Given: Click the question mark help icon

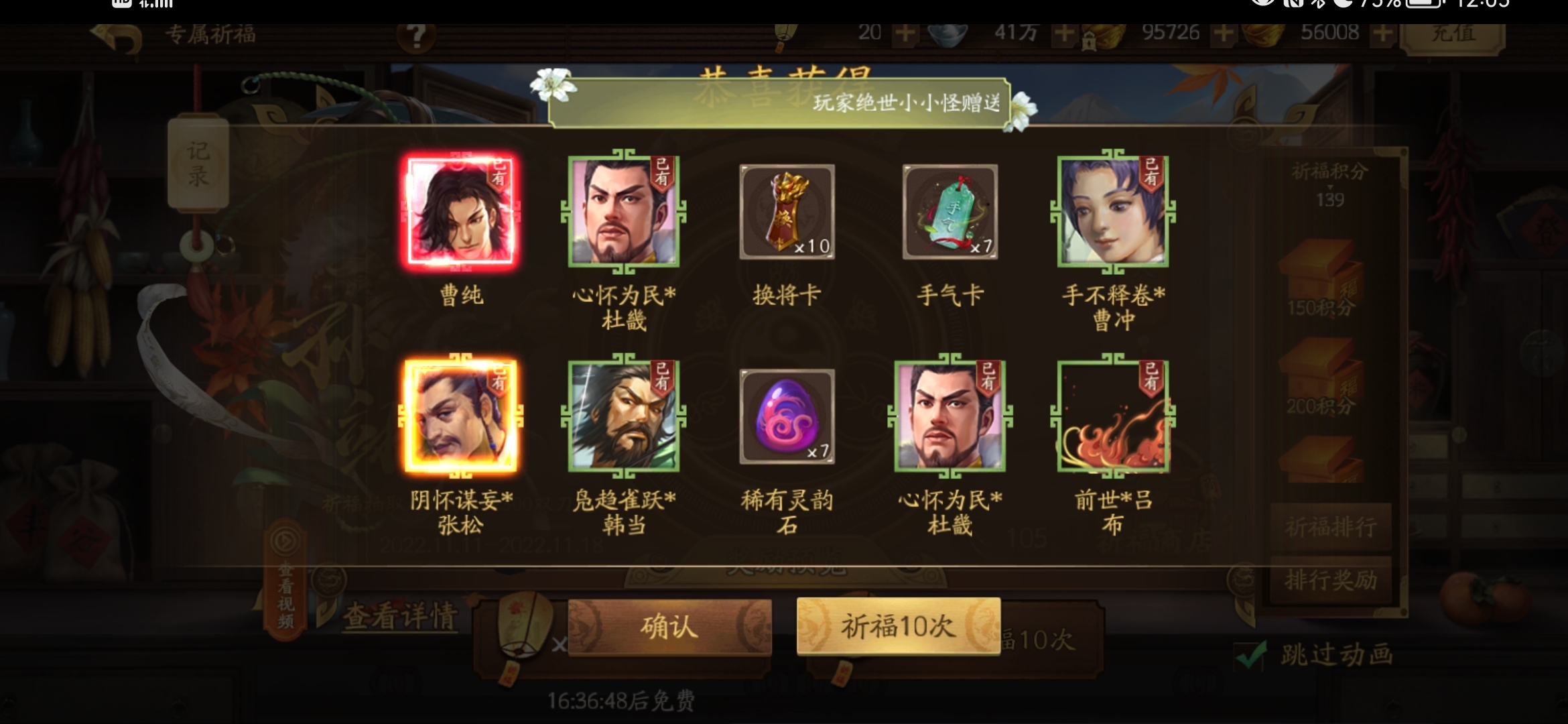Looking at the screenshot, I should click(416, 36).
